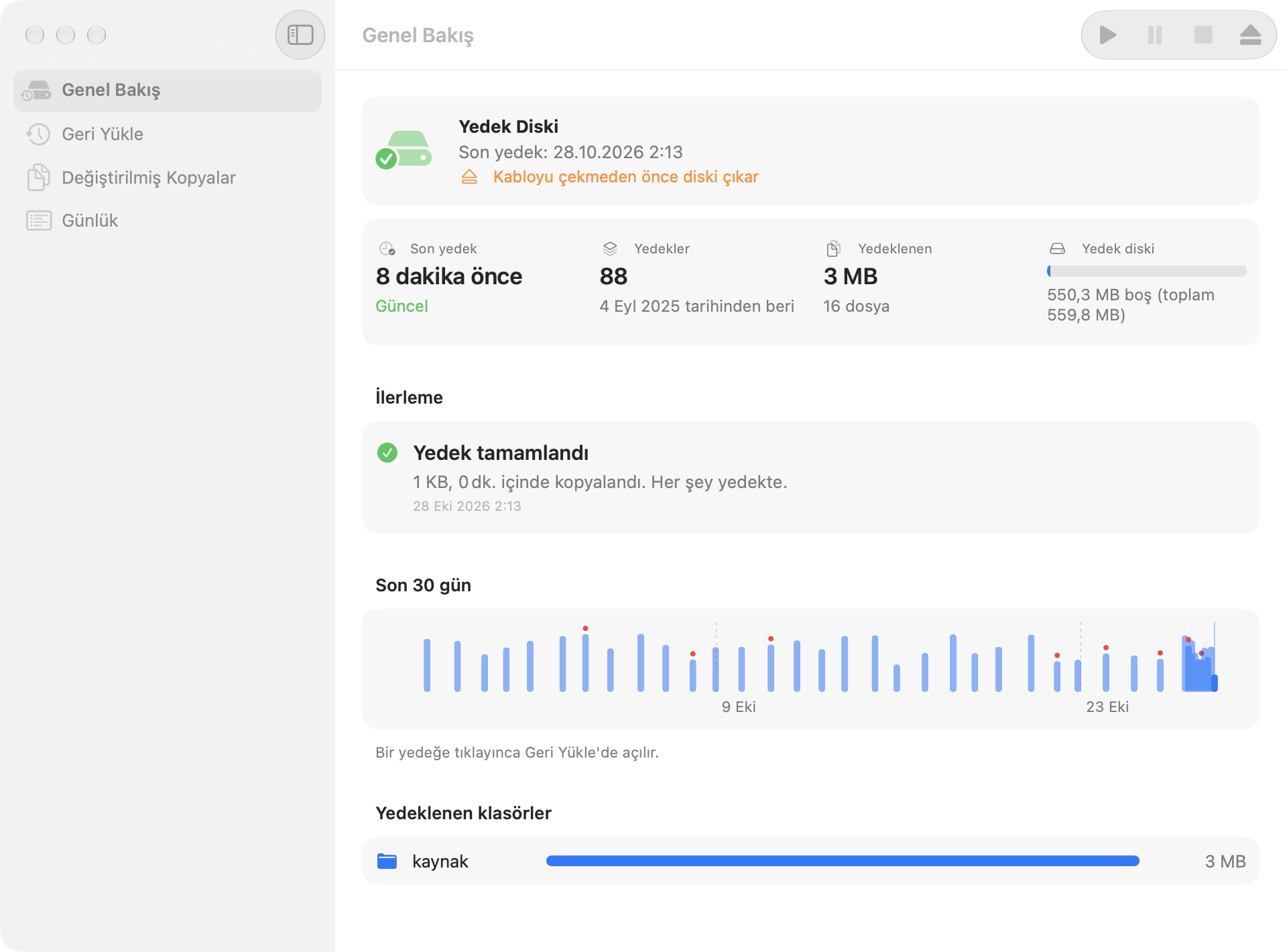Click the green Yedek tamamlandı checkmark
The width and height of the screenshot is (1287, 952).
[387, 453]
